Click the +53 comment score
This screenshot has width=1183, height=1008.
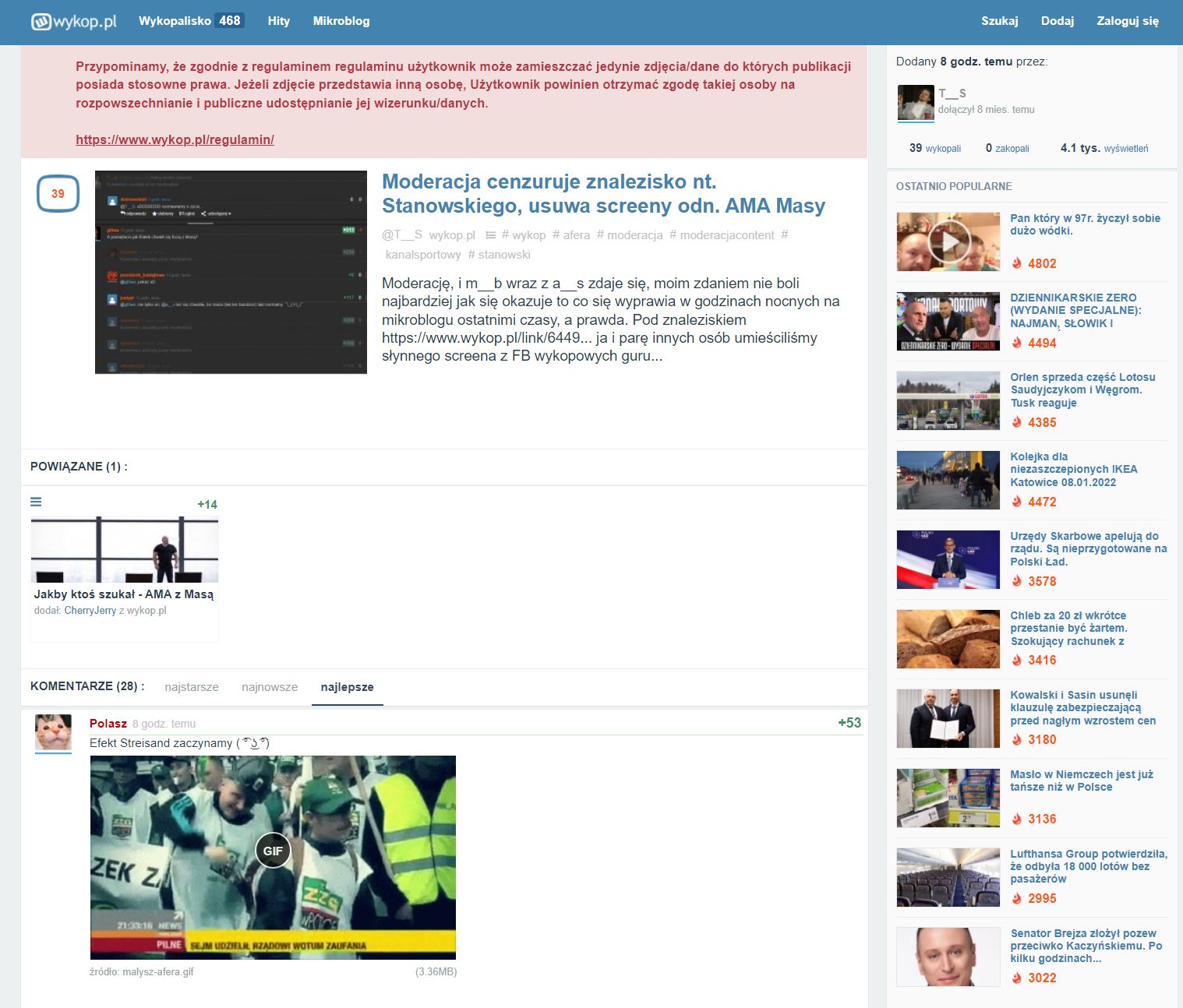click(x=849, y=723)
